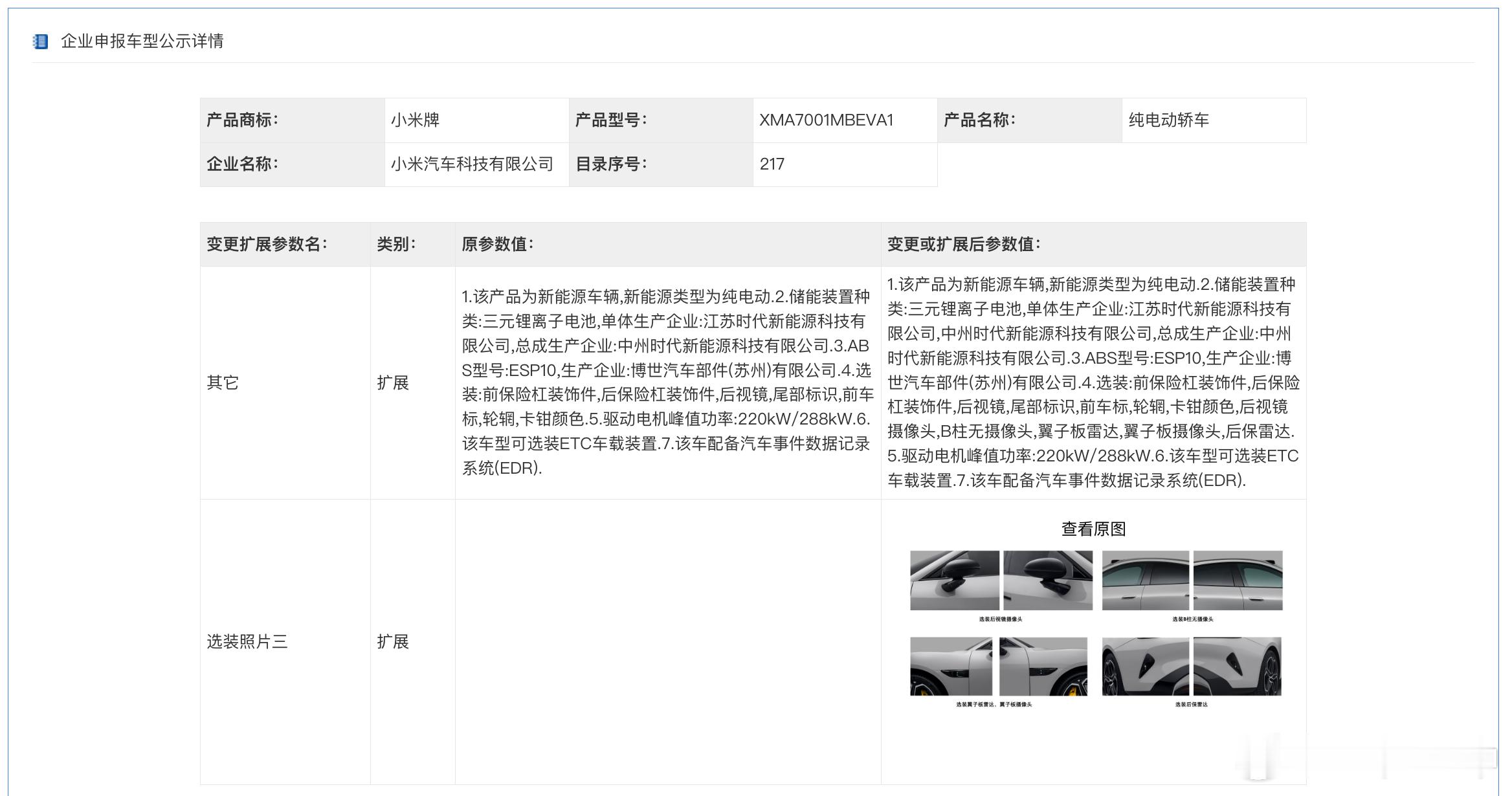Click right B-pillar no-camera thumbnail
The width and height of the screenshot is (1512, 796).
pyautogui.click(x=1238, y=580)
